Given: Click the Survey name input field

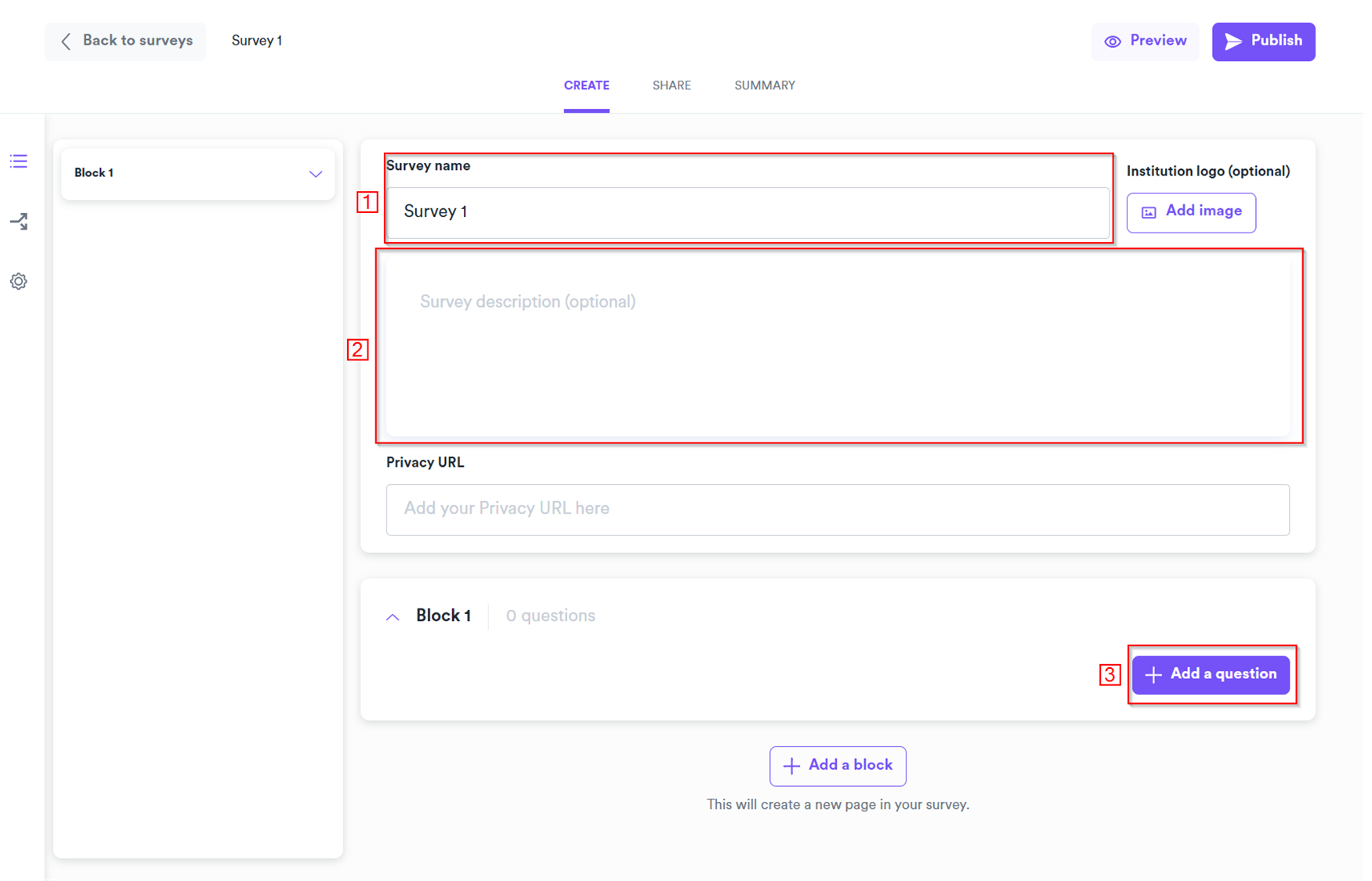Looking at the screenshot, I should pyautogui.click(x=748, y=212).
